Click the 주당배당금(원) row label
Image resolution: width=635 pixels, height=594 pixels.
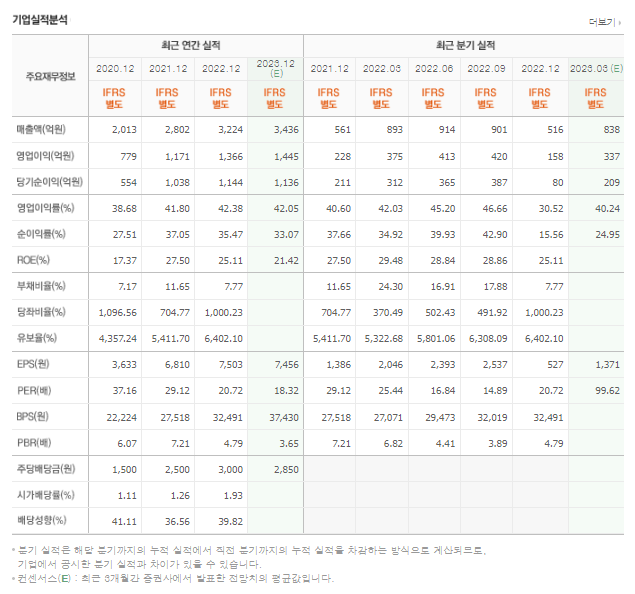(x=46, y=469)
